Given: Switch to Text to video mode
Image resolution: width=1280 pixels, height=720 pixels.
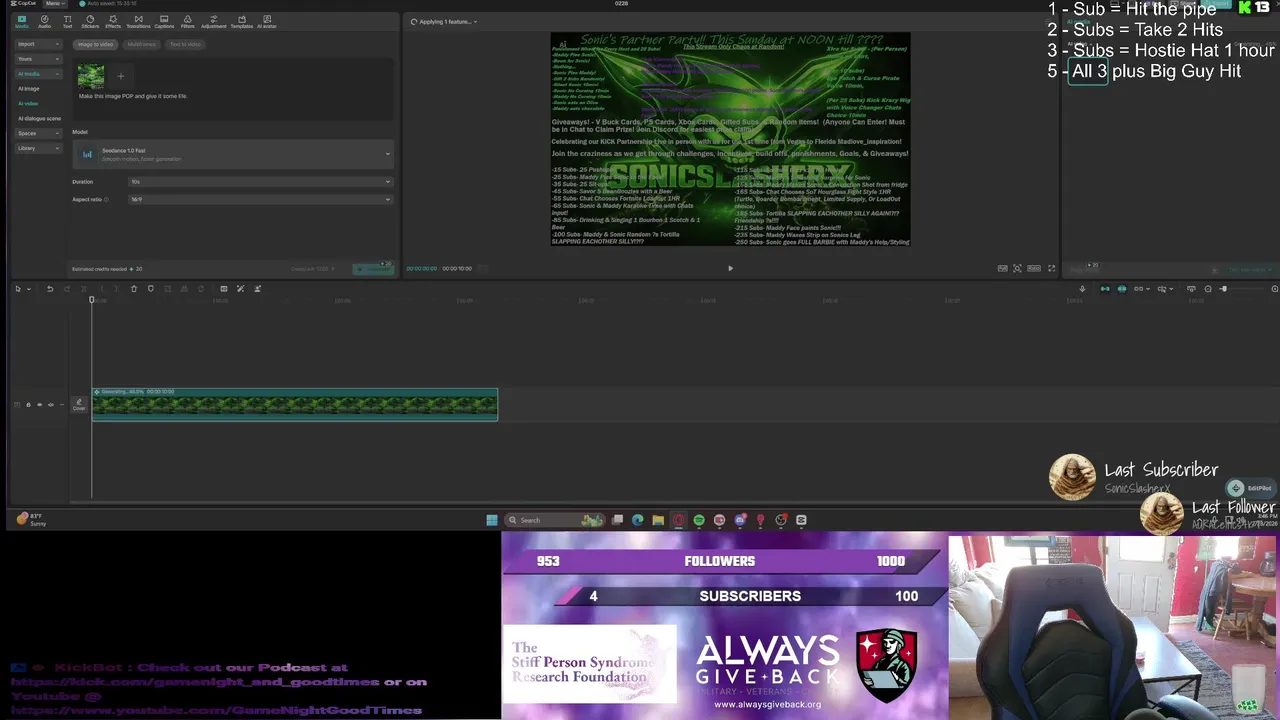Looking at the screenshot, I should 185,44.
